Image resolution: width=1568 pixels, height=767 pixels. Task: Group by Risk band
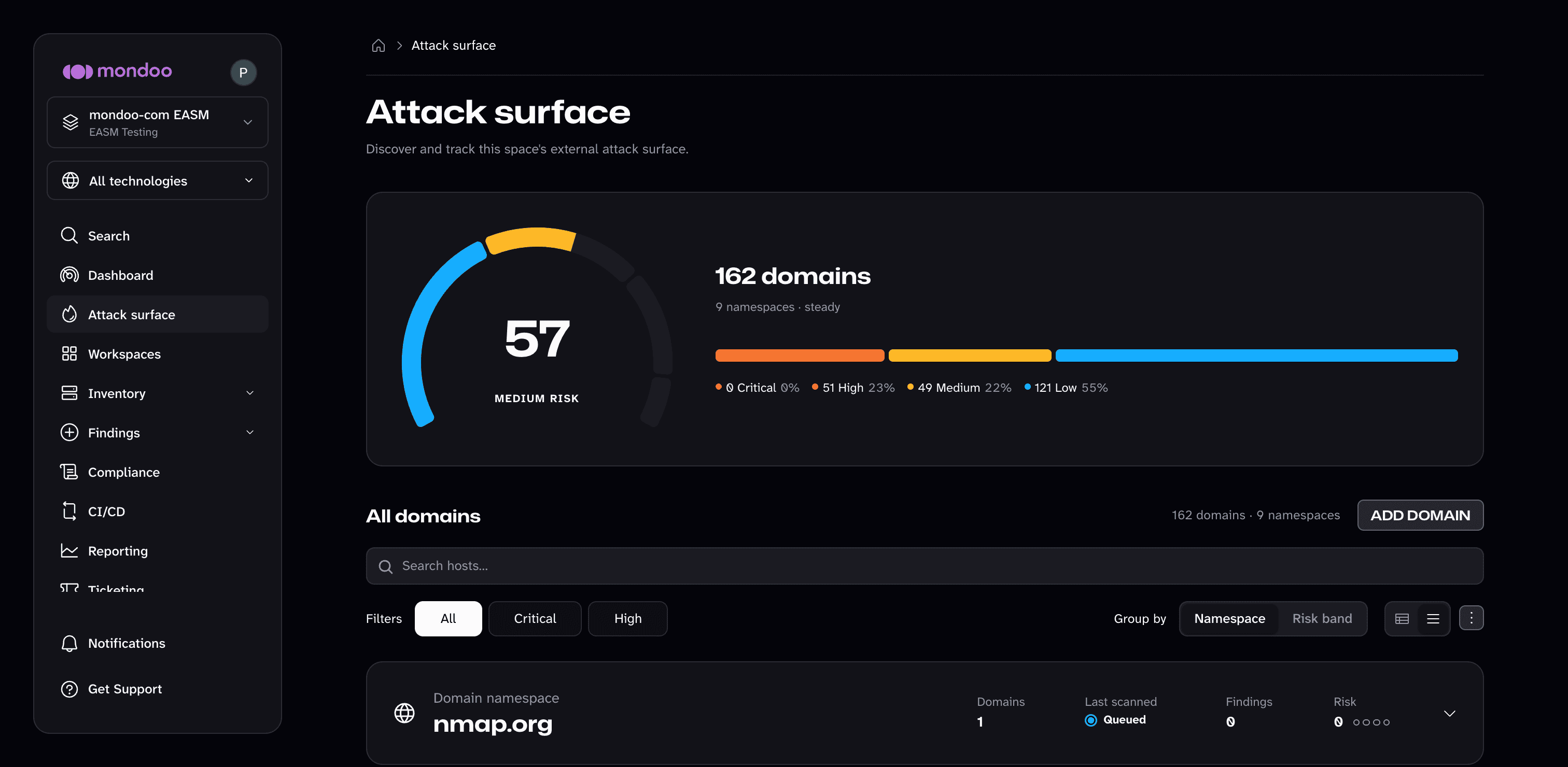point(1322,619)
